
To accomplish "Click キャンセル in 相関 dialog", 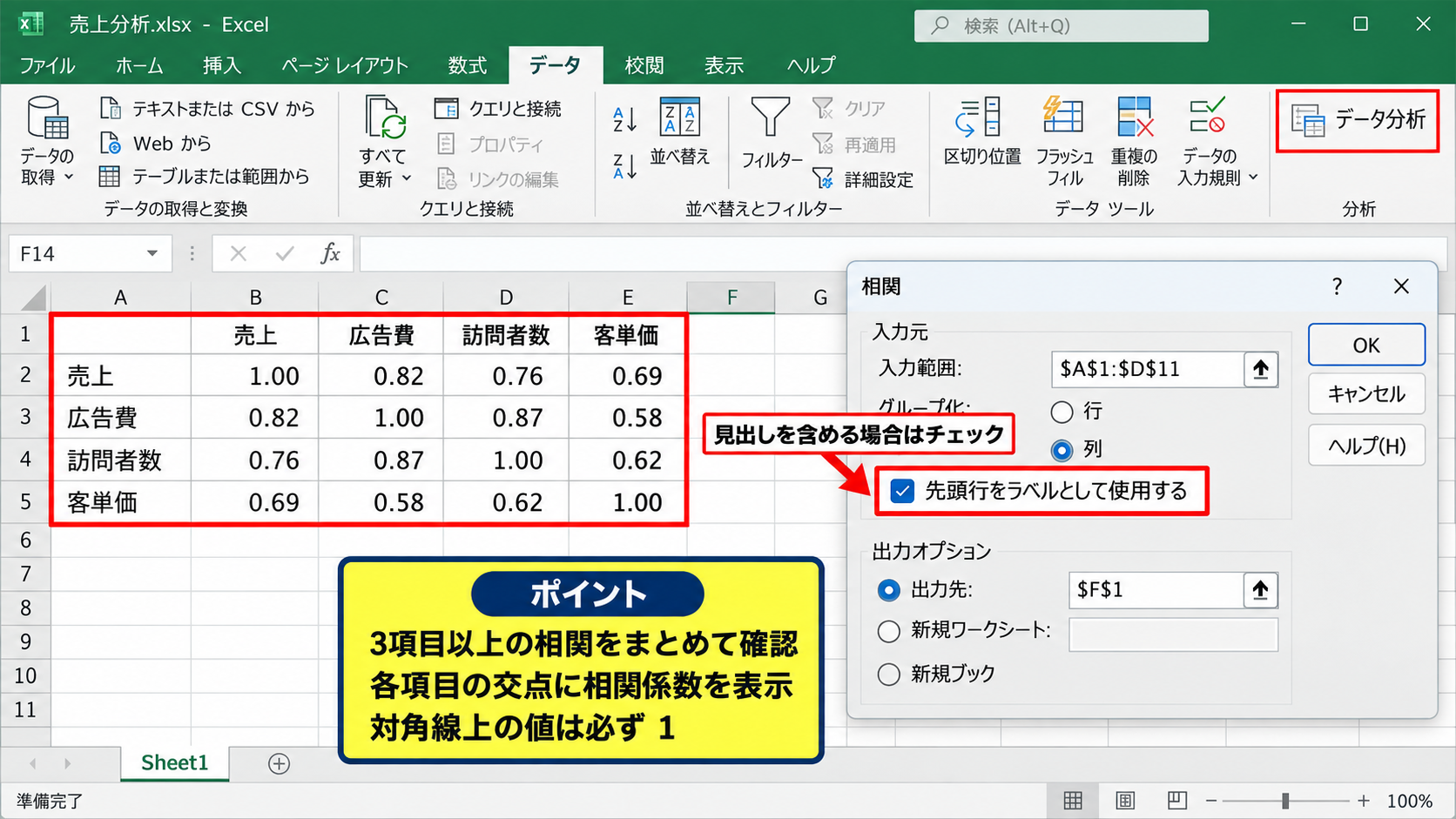I will [1366, 394].
